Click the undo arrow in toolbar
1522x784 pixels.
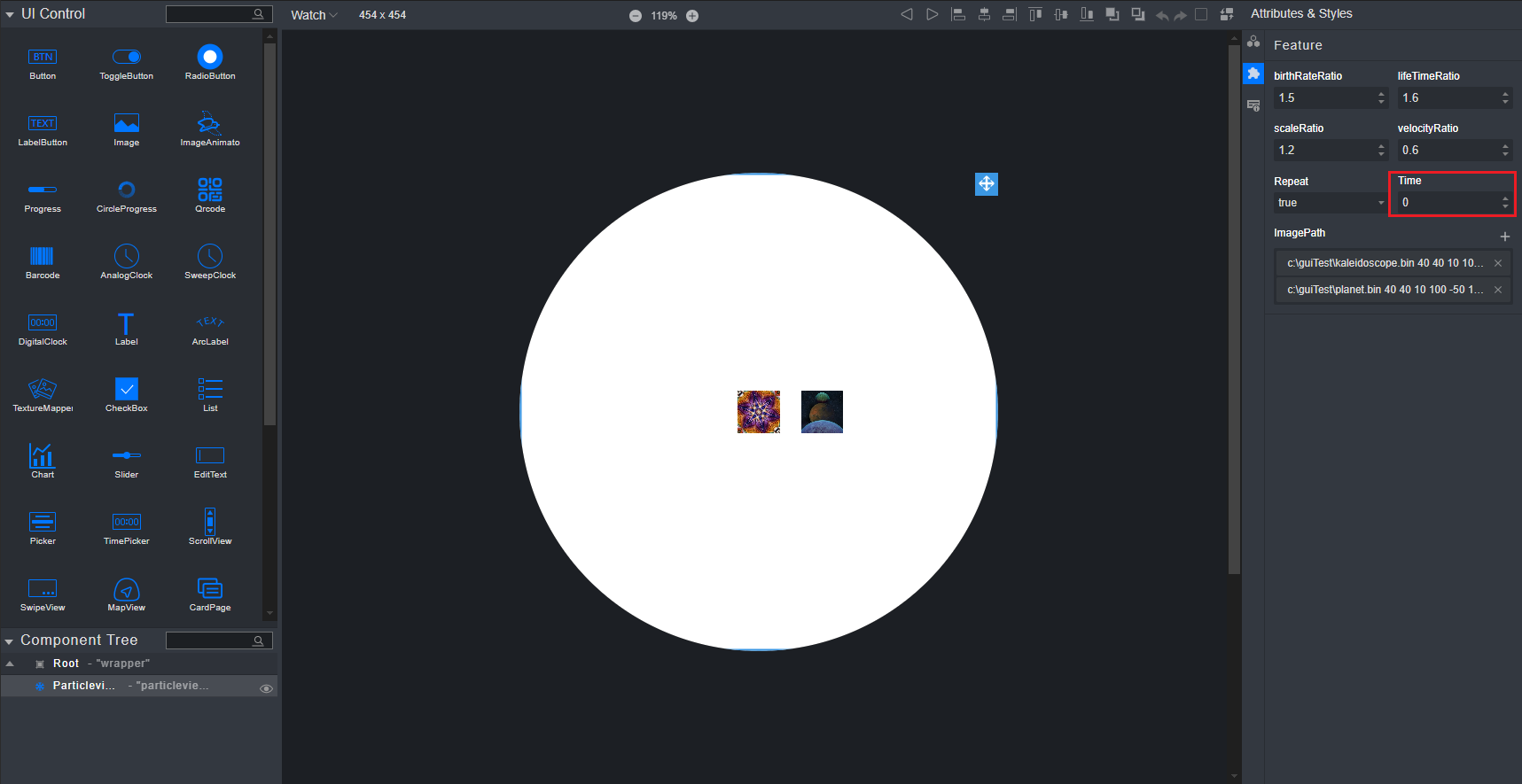[x=1162, y=15]
